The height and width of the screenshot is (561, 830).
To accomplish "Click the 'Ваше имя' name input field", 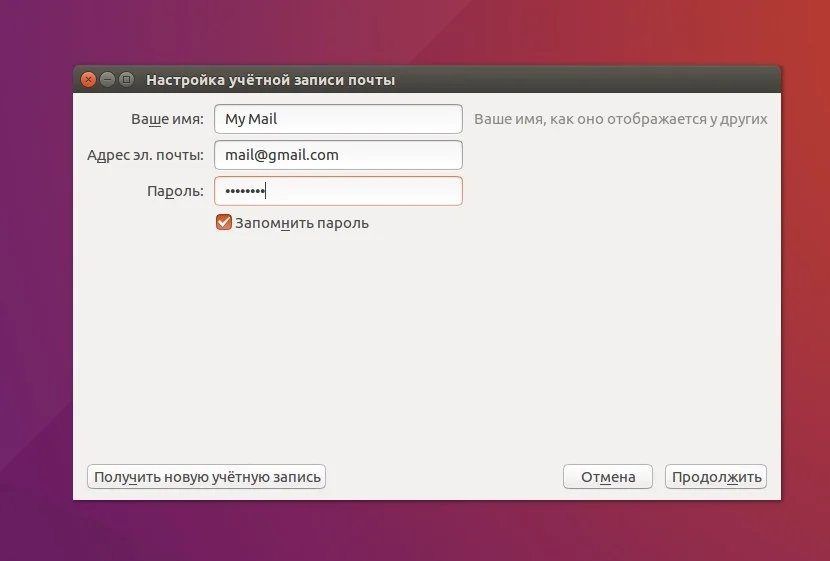I will pos(338,119).
